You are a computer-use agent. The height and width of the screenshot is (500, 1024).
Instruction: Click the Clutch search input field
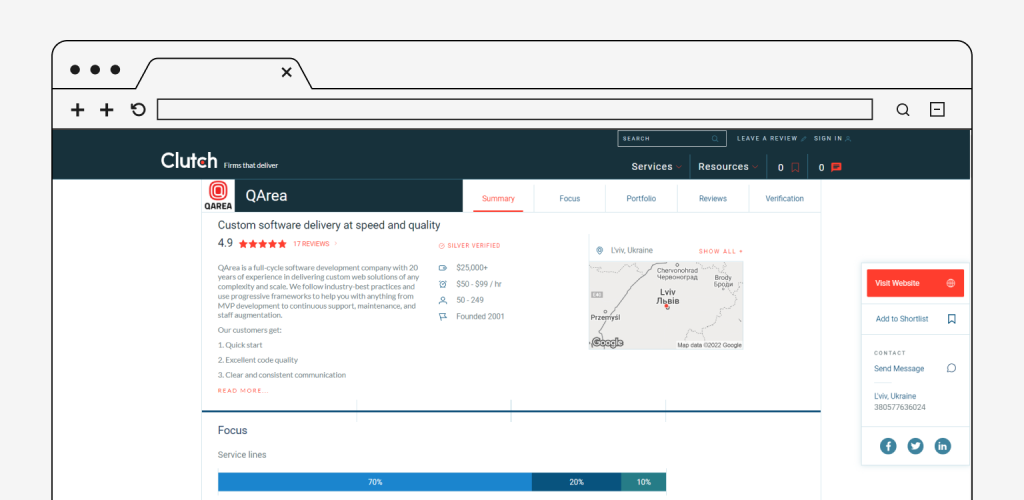[665, 139]
